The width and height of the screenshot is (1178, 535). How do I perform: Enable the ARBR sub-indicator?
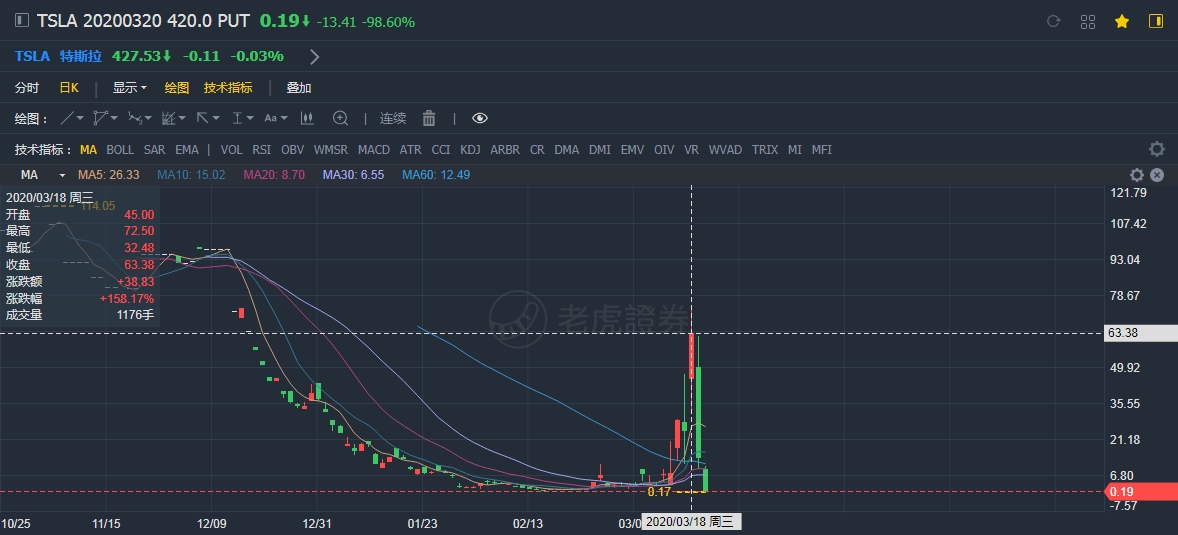coord(505,150)
